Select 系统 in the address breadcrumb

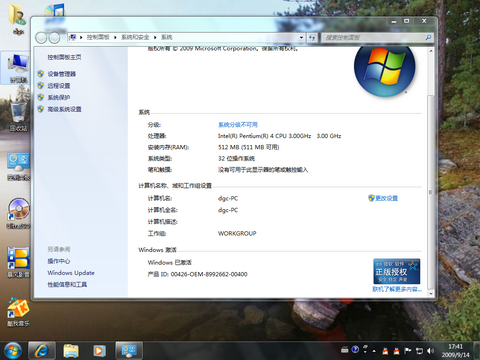[167, 37]
